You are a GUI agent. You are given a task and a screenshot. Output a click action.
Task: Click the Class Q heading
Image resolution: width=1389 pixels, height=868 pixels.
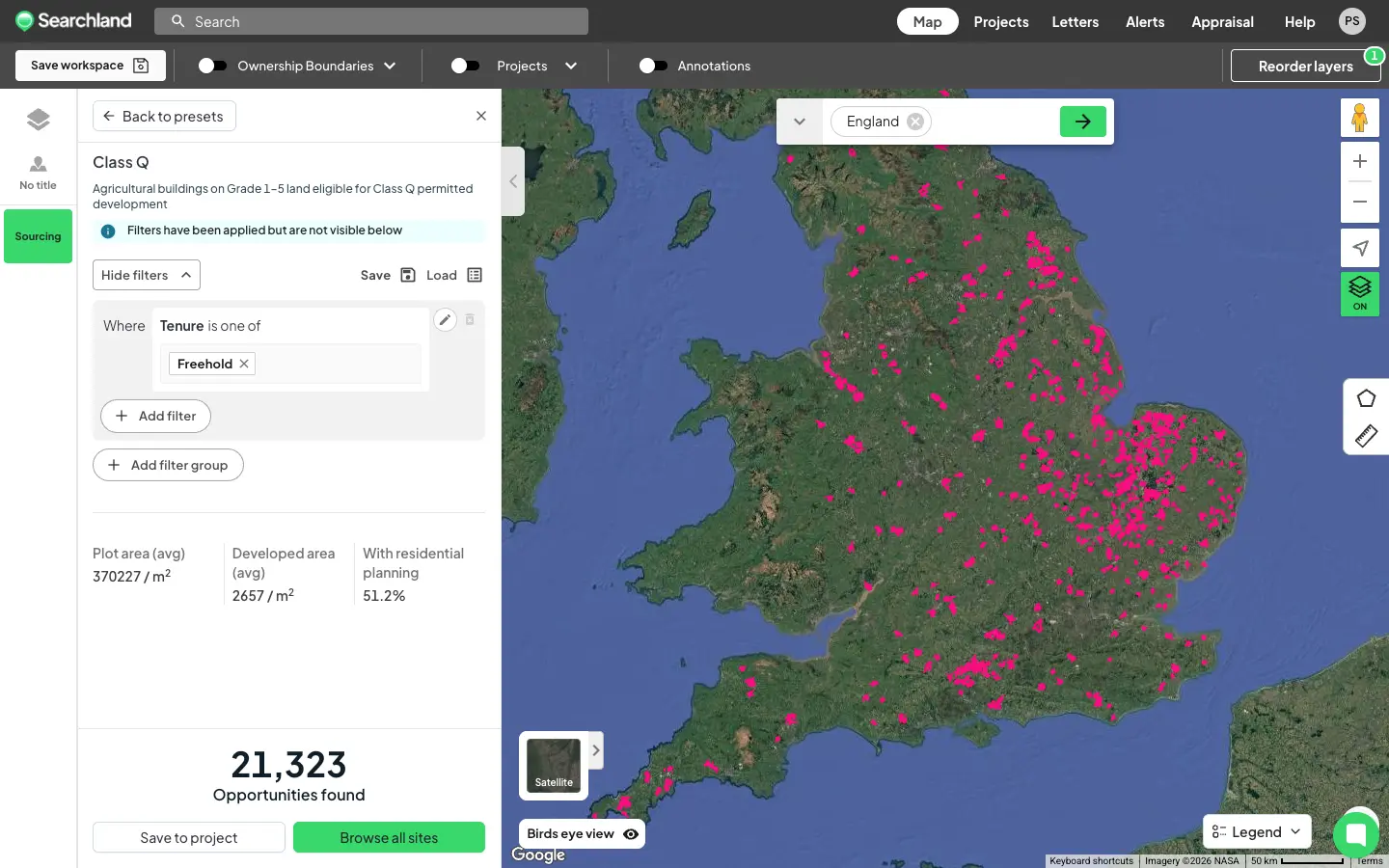pos(121,162)
